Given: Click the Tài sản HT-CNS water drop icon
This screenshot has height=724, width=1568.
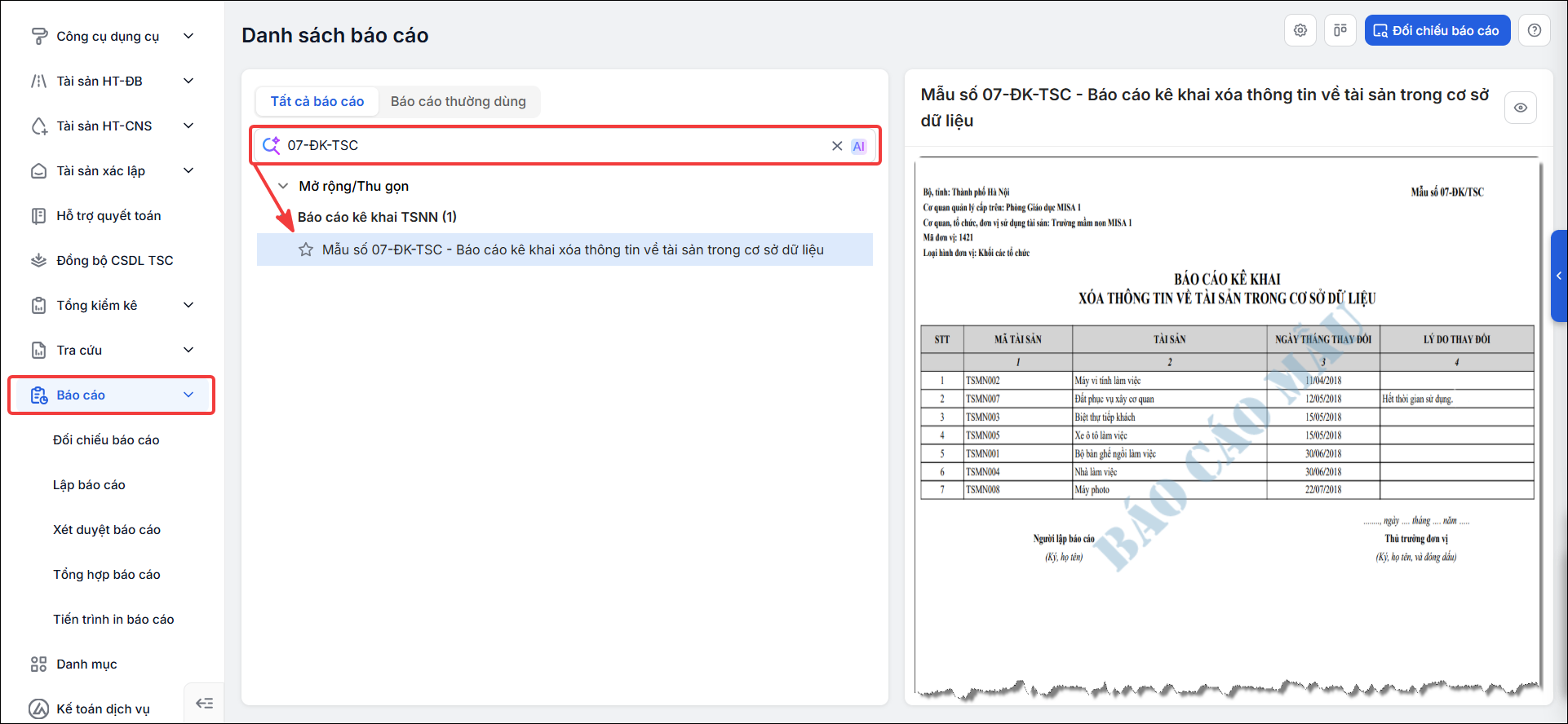Looking at the screenshot, I should [38, 126].
